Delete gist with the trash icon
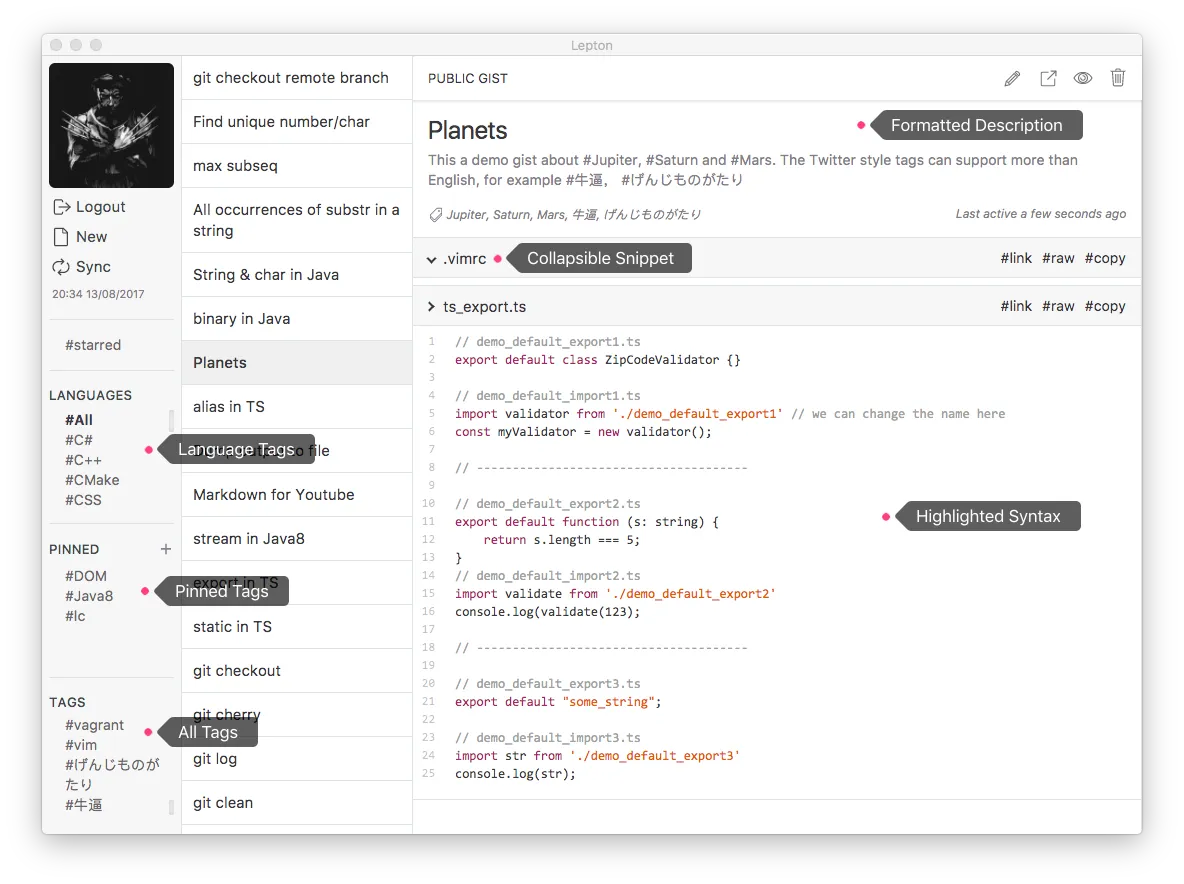1184x884 pixels. (1118, 78)
